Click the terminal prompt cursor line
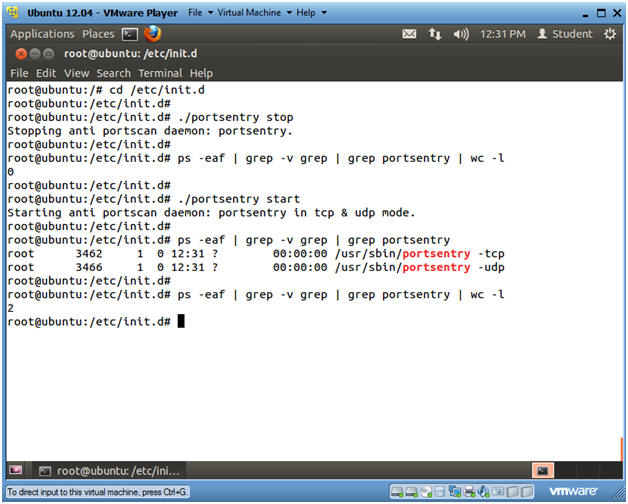Screen dimensions: 628x504 point(96,321)
